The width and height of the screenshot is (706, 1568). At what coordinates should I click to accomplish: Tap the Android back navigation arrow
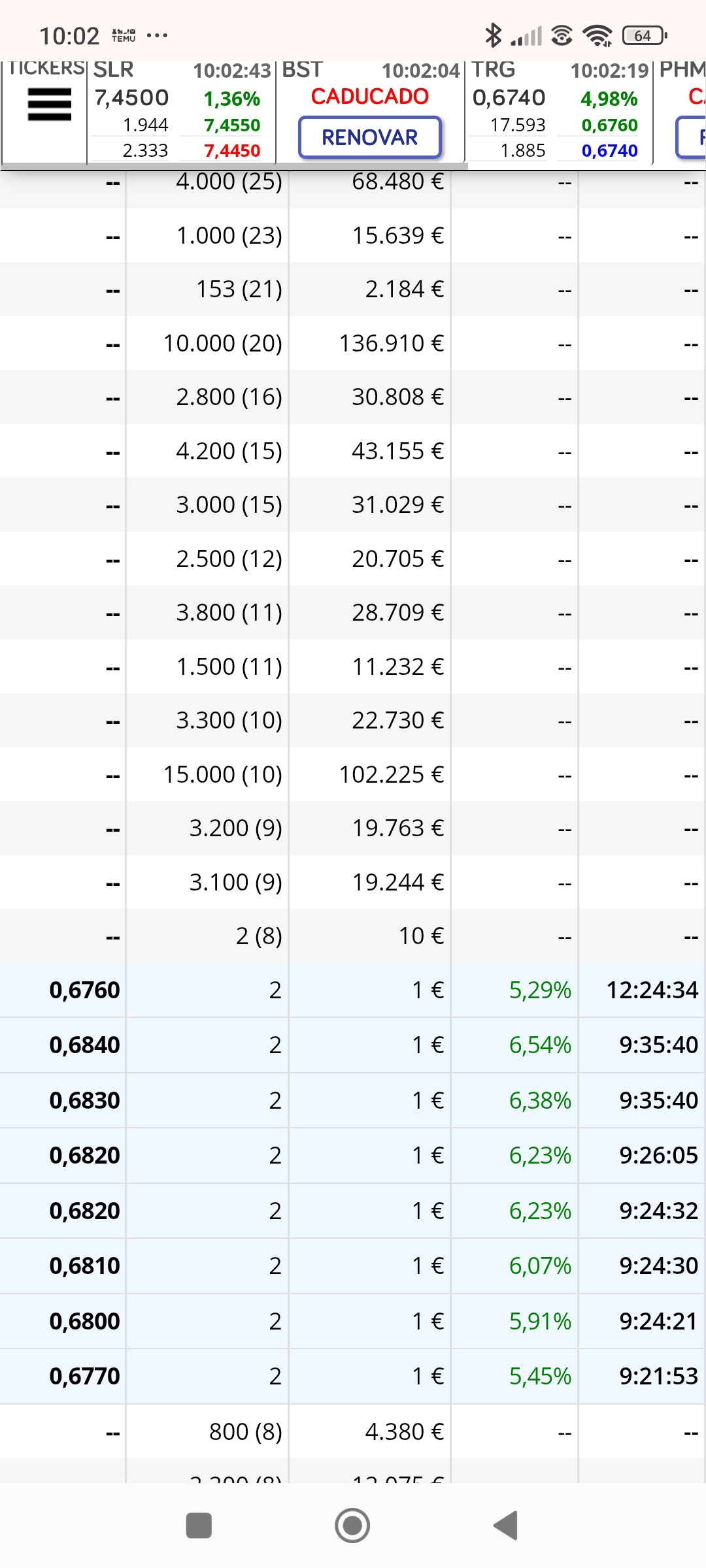tap(506, 1526)
